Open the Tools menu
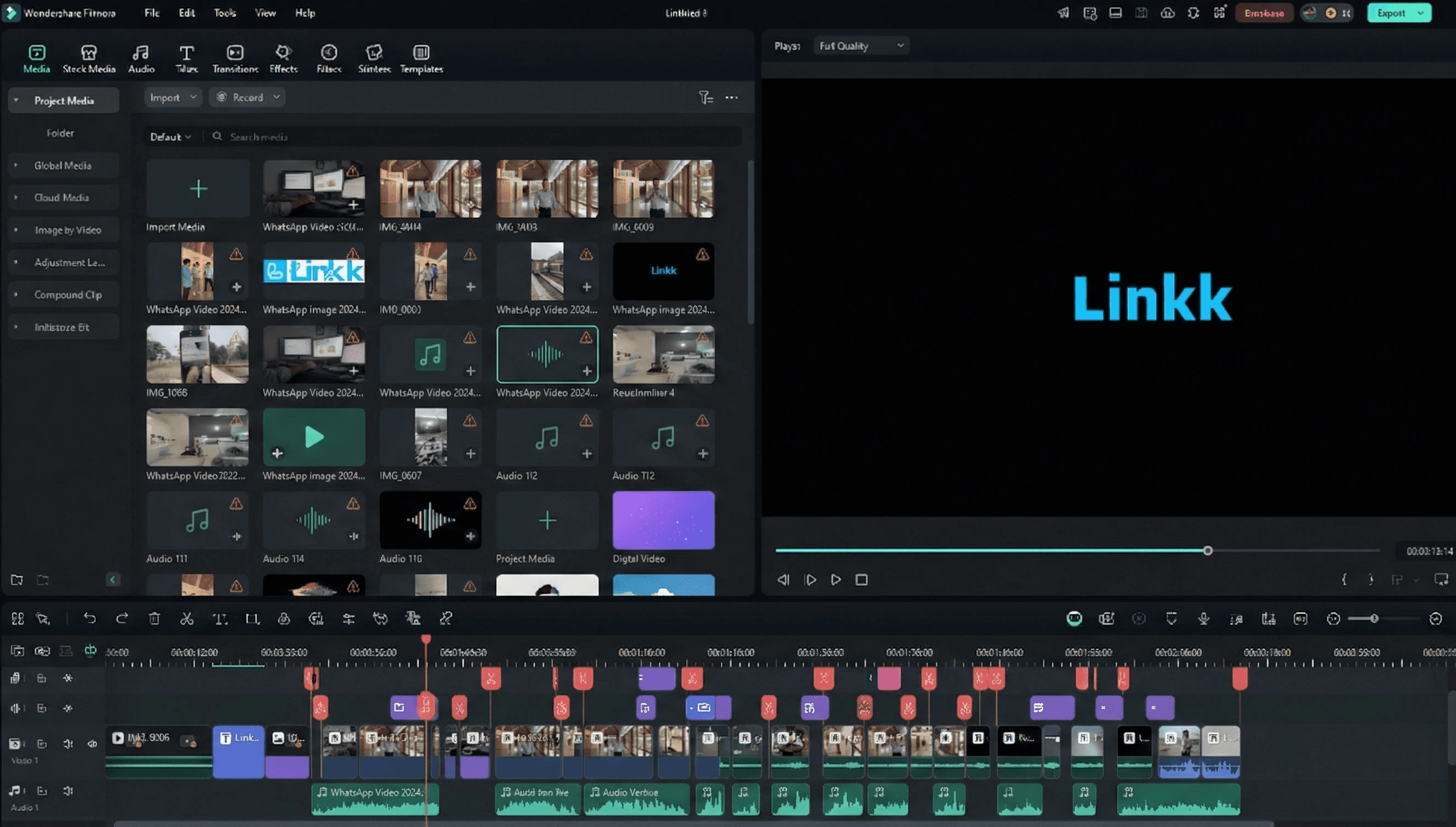Viewport: 1456px width, 827px height. [x=225, y=13]
